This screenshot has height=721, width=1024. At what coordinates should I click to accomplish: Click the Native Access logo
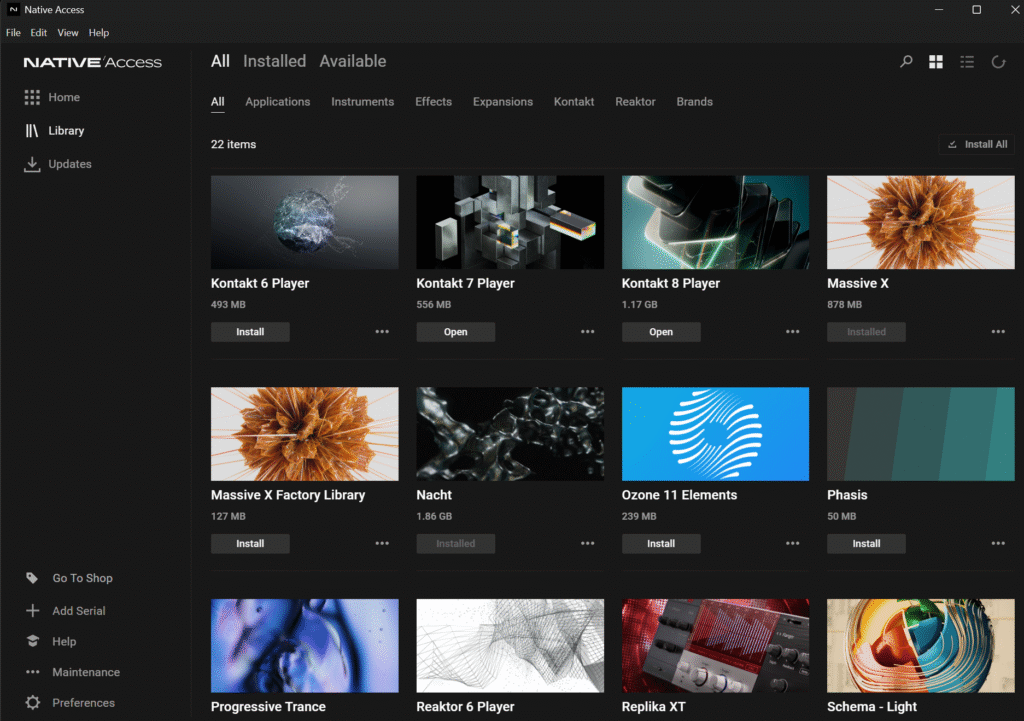tap(93, 63)
